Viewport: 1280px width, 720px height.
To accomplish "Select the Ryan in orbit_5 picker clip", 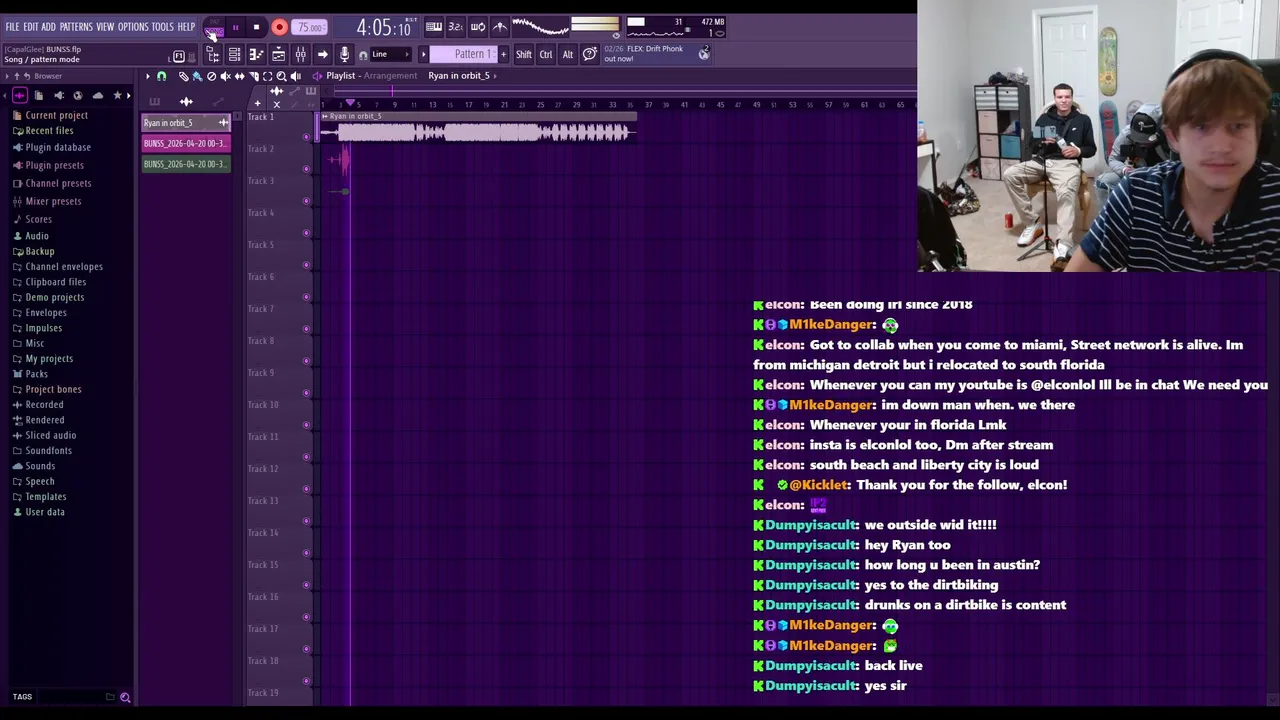I will point(186,123).
